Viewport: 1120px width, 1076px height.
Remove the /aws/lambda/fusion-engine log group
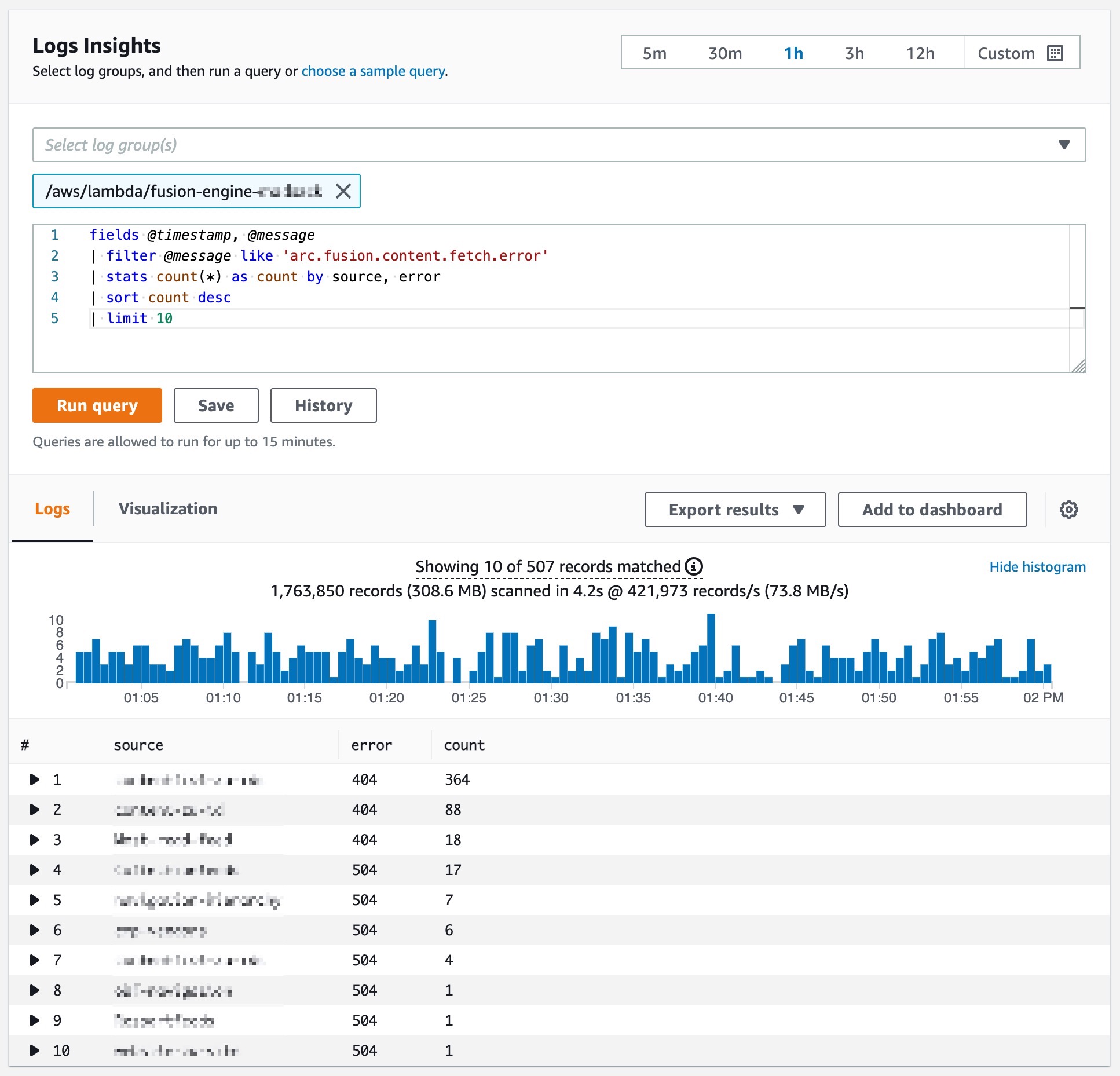click(343, 191)
